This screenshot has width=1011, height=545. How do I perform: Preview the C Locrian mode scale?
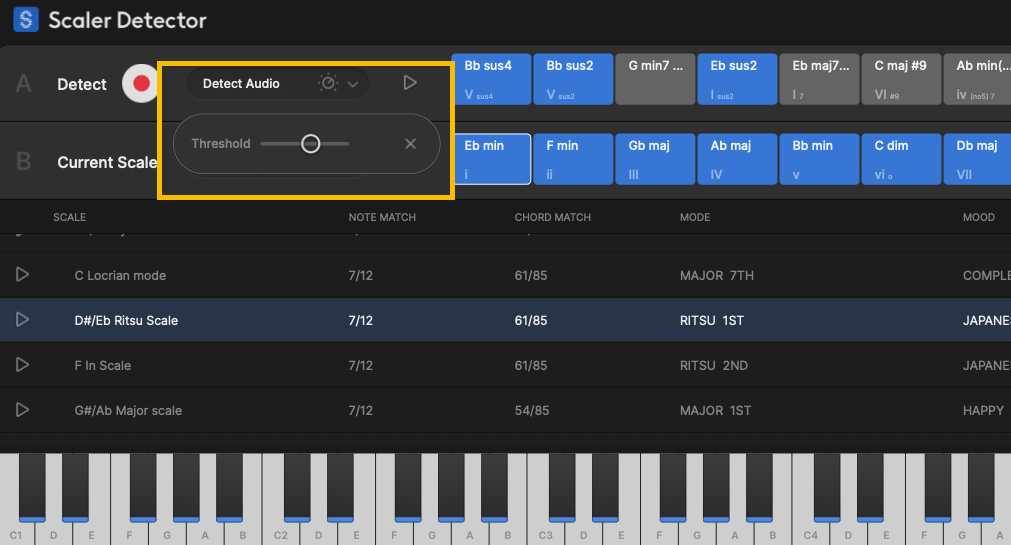(x=22, y=275)
